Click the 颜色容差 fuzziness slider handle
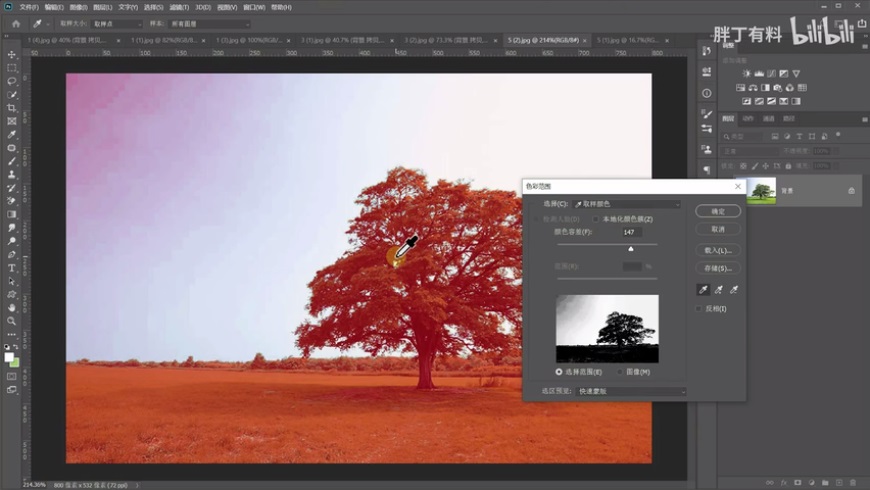 point(630,248)
